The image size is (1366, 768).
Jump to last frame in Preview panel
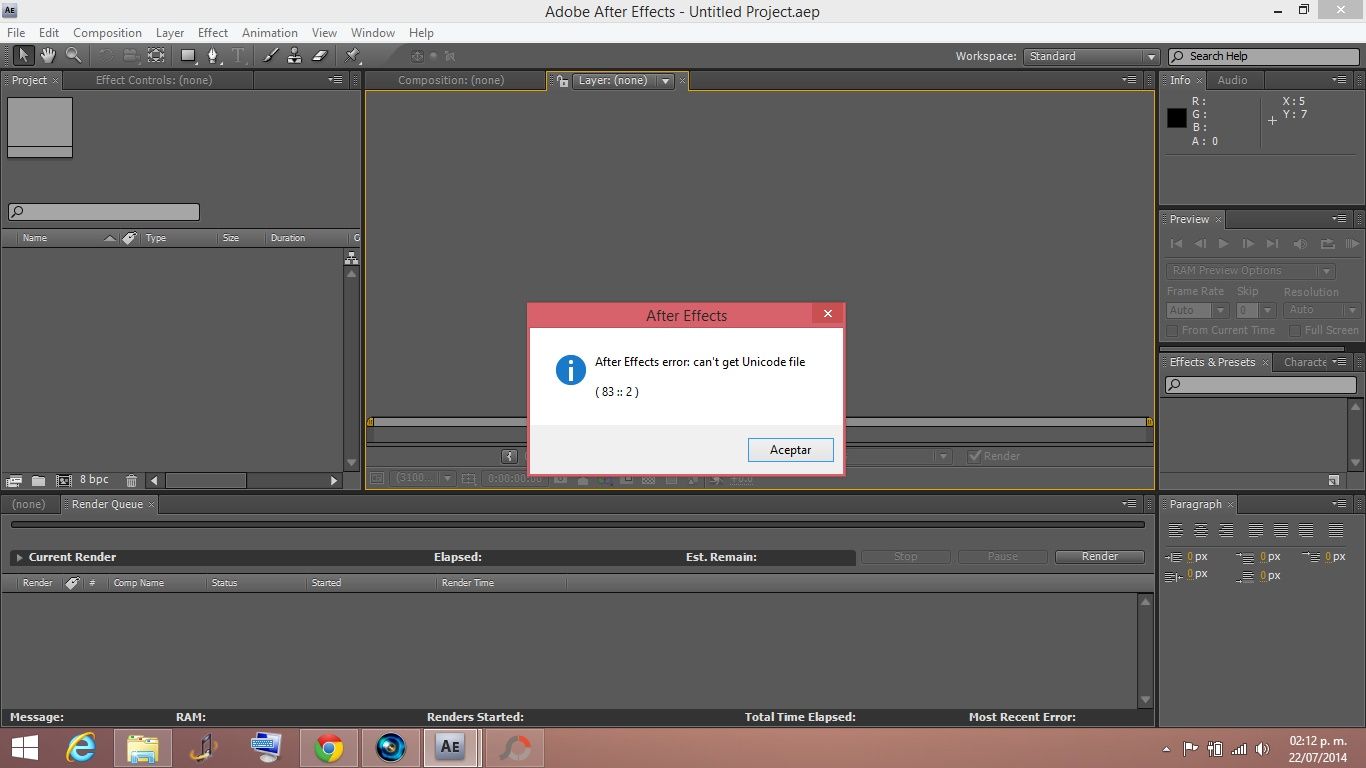pos(1272,244)
